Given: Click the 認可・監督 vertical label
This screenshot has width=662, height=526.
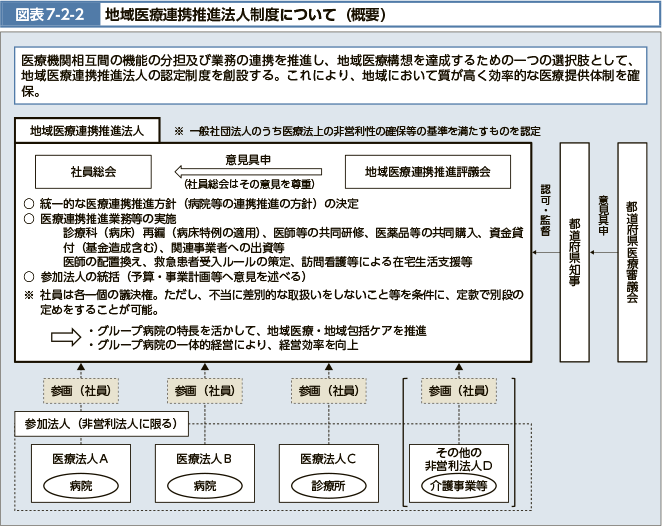Looking at the screenshot, I should coord(545,210).
